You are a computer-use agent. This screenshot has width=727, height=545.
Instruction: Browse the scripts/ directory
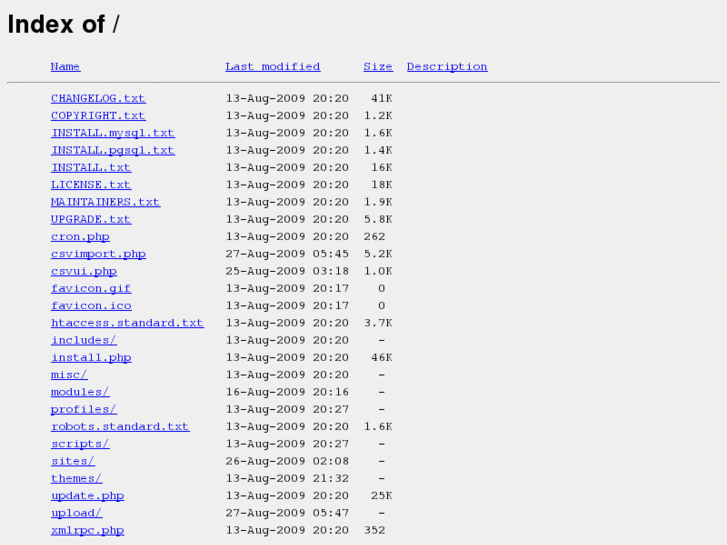point(80,444)
